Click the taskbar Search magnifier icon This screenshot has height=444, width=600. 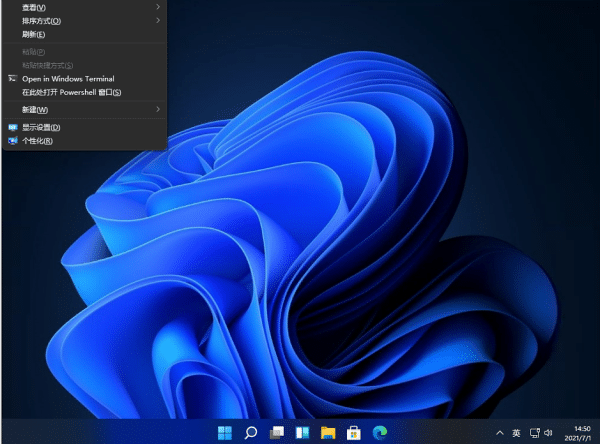[x=251, y=432]
